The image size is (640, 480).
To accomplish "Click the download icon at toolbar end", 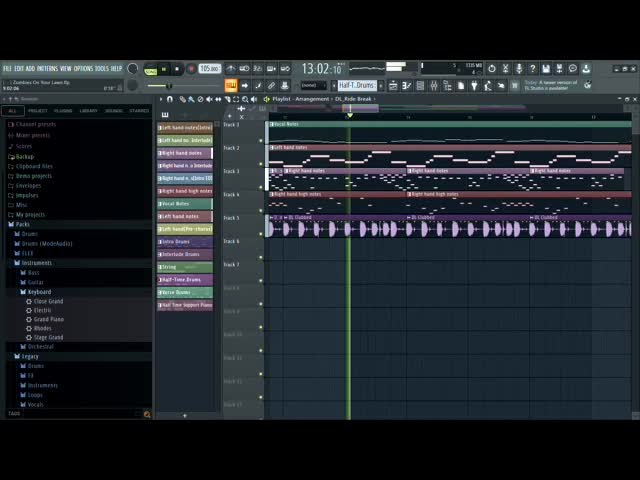I will (586, 69).
